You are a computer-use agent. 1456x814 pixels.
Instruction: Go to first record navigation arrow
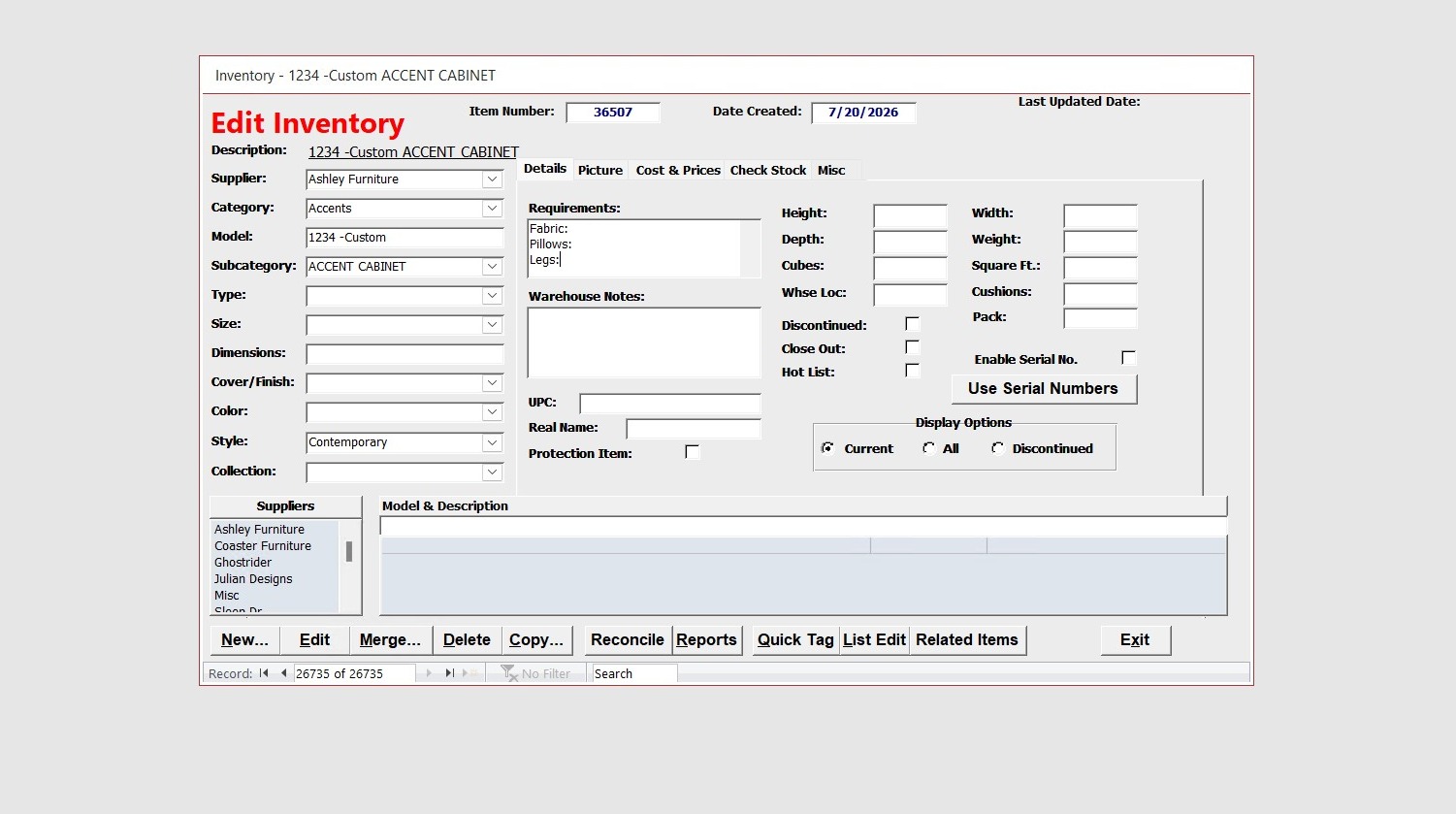pyautogui.click(x=263, y=673)
